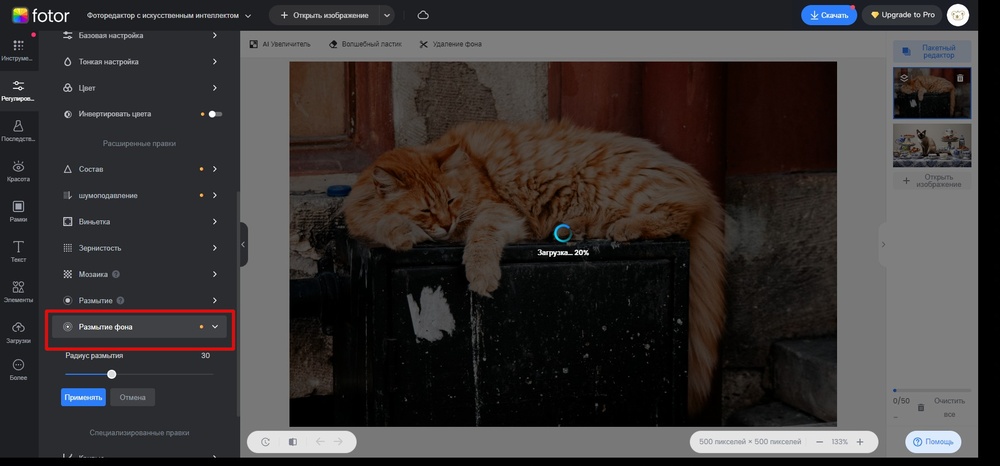Screen dimensions: 1000x466
Task: Click the compare before/after icon
Action: (x=292, y=441)
